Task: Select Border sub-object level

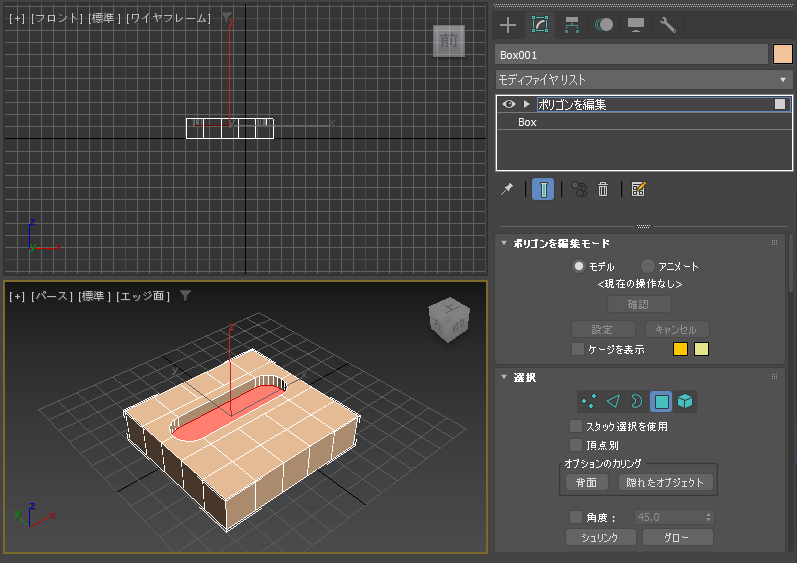Action: [637, 402]
